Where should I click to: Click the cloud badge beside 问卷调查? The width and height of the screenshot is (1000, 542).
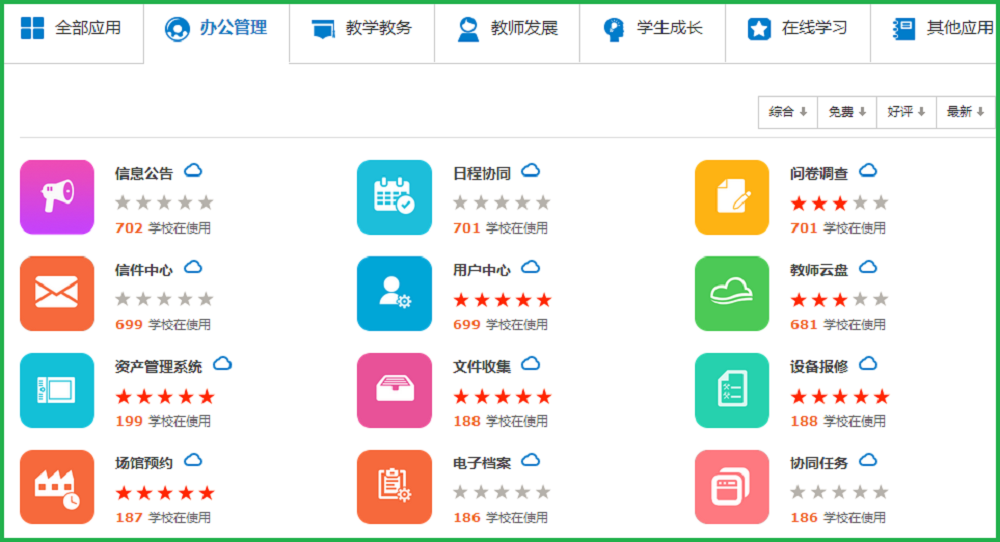click(868, 171)
